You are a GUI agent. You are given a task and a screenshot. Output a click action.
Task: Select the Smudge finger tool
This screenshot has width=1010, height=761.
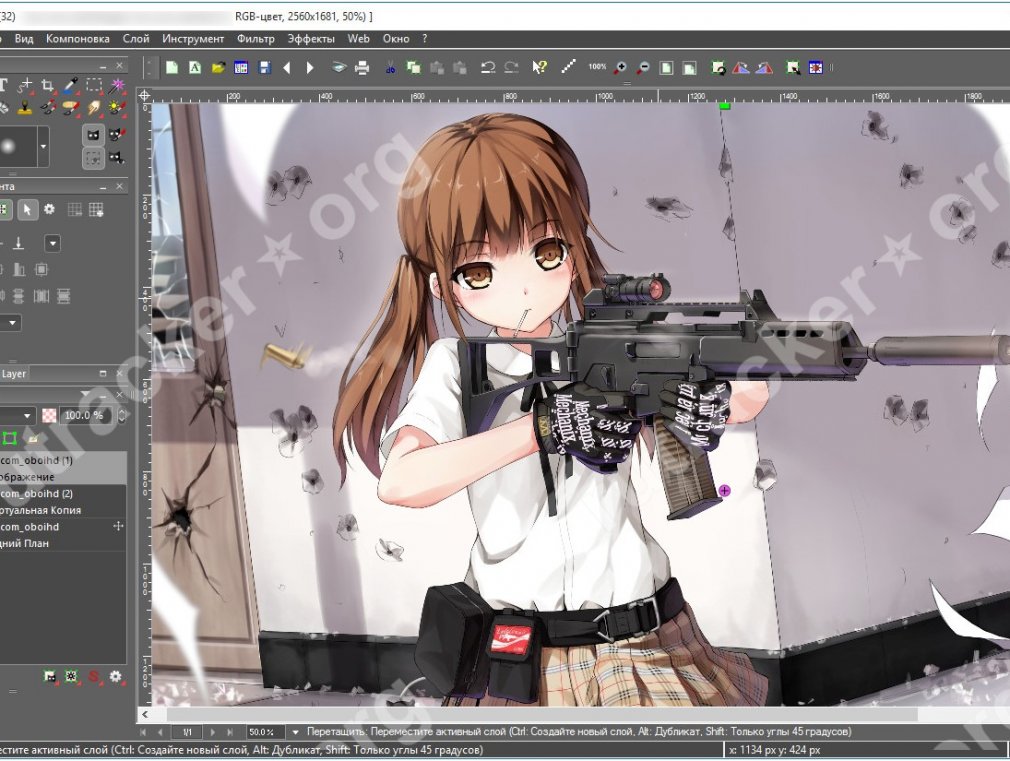coord(93,108)
